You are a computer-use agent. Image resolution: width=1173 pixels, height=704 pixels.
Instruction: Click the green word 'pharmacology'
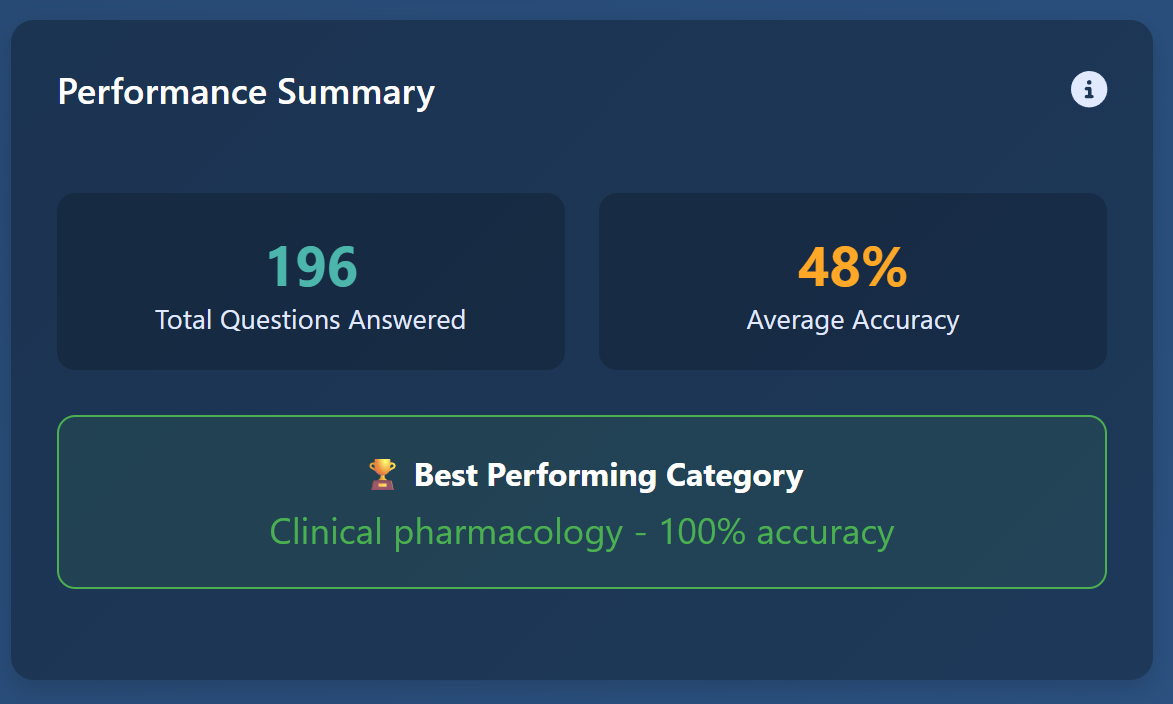(x=508, y=532)
